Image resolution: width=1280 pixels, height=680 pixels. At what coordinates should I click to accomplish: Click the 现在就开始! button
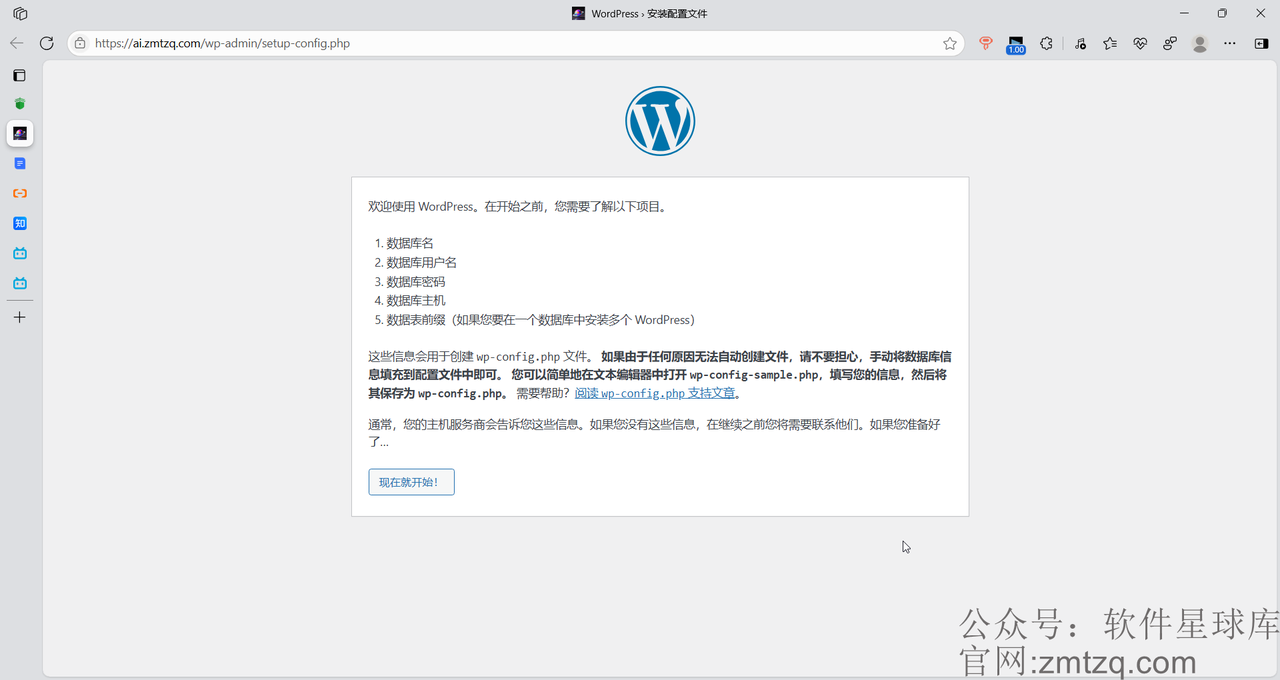(411, 482)
